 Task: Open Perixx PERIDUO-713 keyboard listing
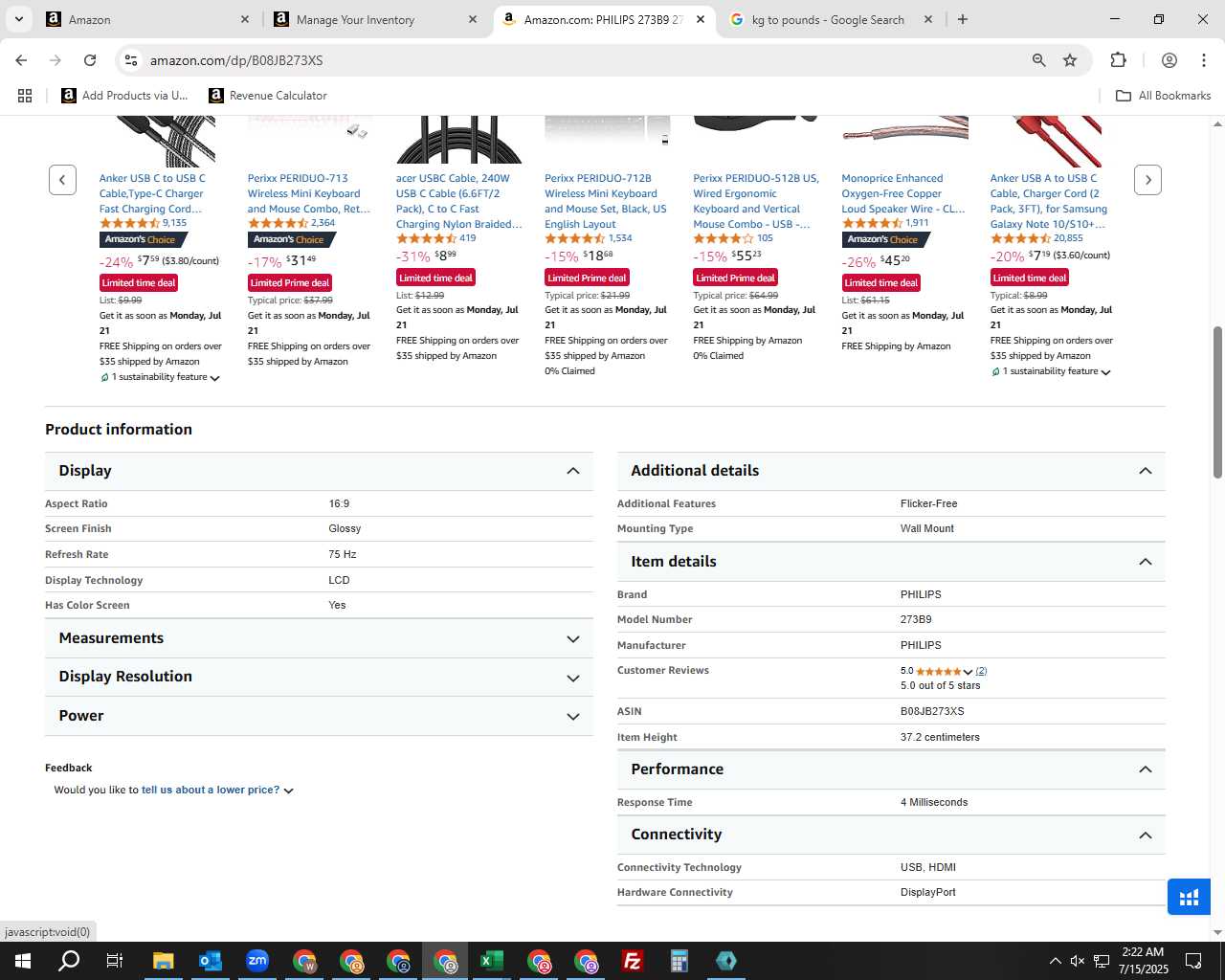pos(308,193)
